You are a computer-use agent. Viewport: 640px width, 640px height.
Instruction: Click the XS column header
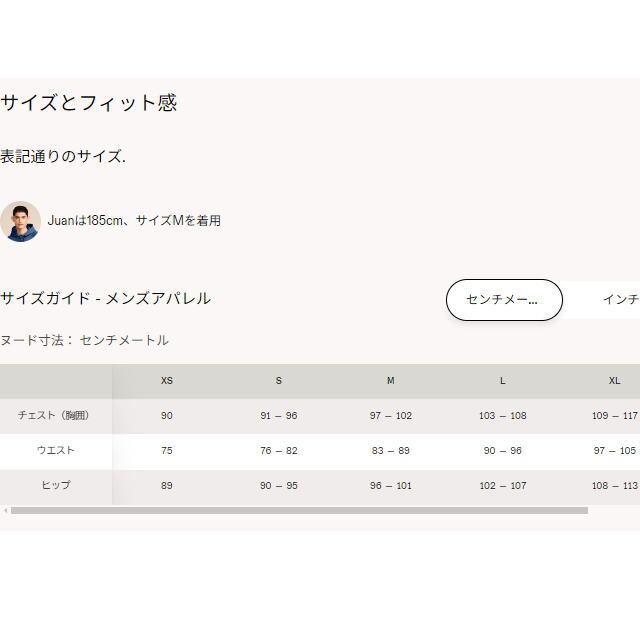click(166, 381)
